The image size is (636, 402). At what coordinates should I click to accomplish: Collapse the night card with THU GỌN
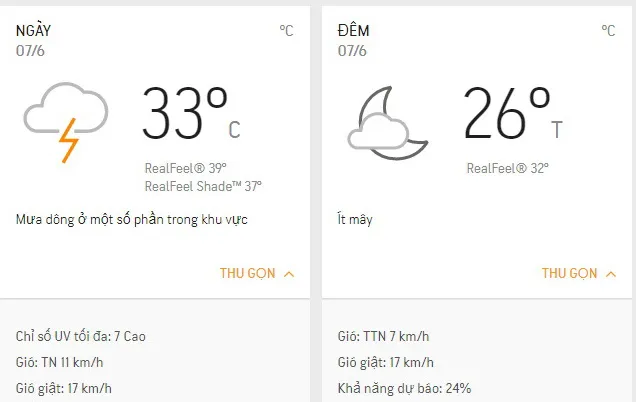point(570,273)
